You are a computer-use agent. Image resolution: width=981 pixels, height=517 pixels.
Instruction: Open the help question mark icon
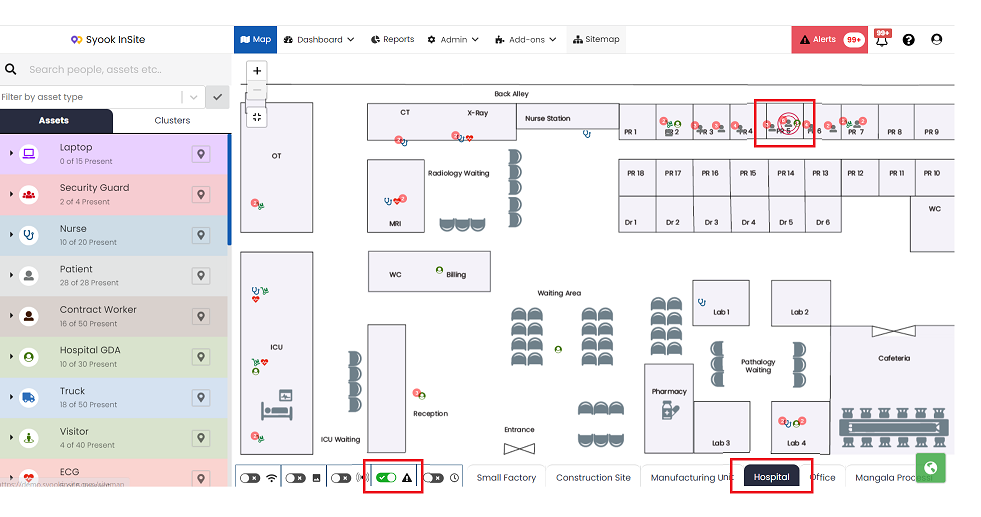click(x=908, y=39)
